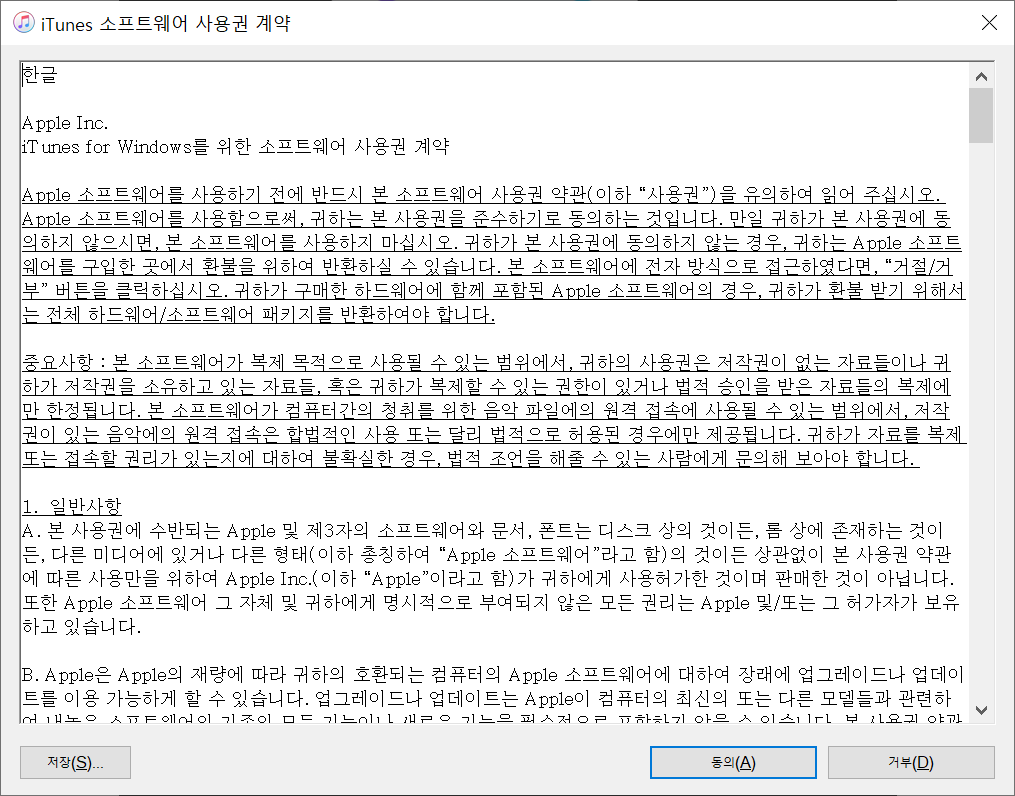Click the vertical scrollbar thumb
The image size is (1015, 796).
pyautogui.click(x=981, y=115)
